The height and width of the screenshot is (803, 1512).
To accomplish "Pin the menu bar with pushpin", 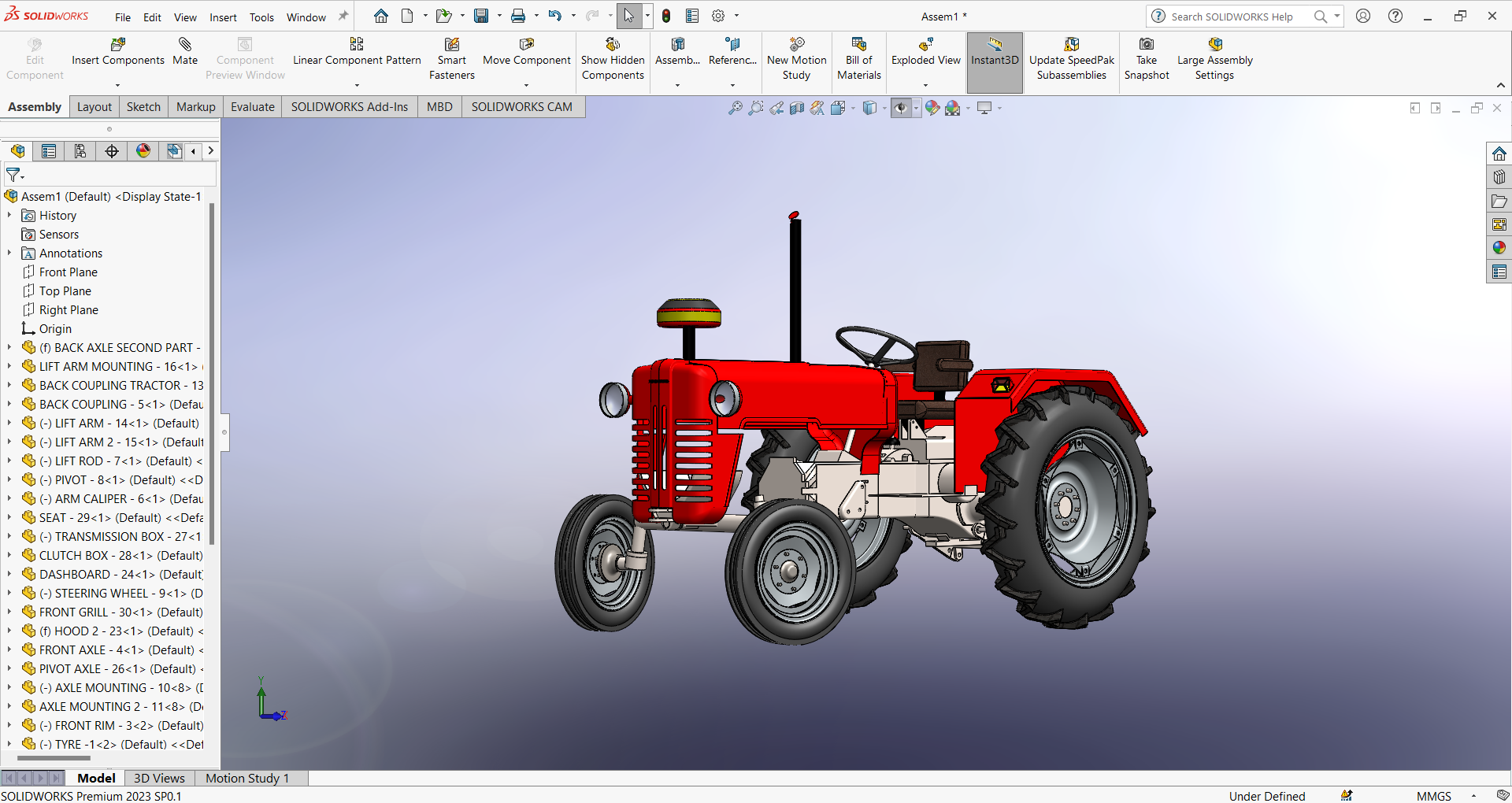I will 343,17.
